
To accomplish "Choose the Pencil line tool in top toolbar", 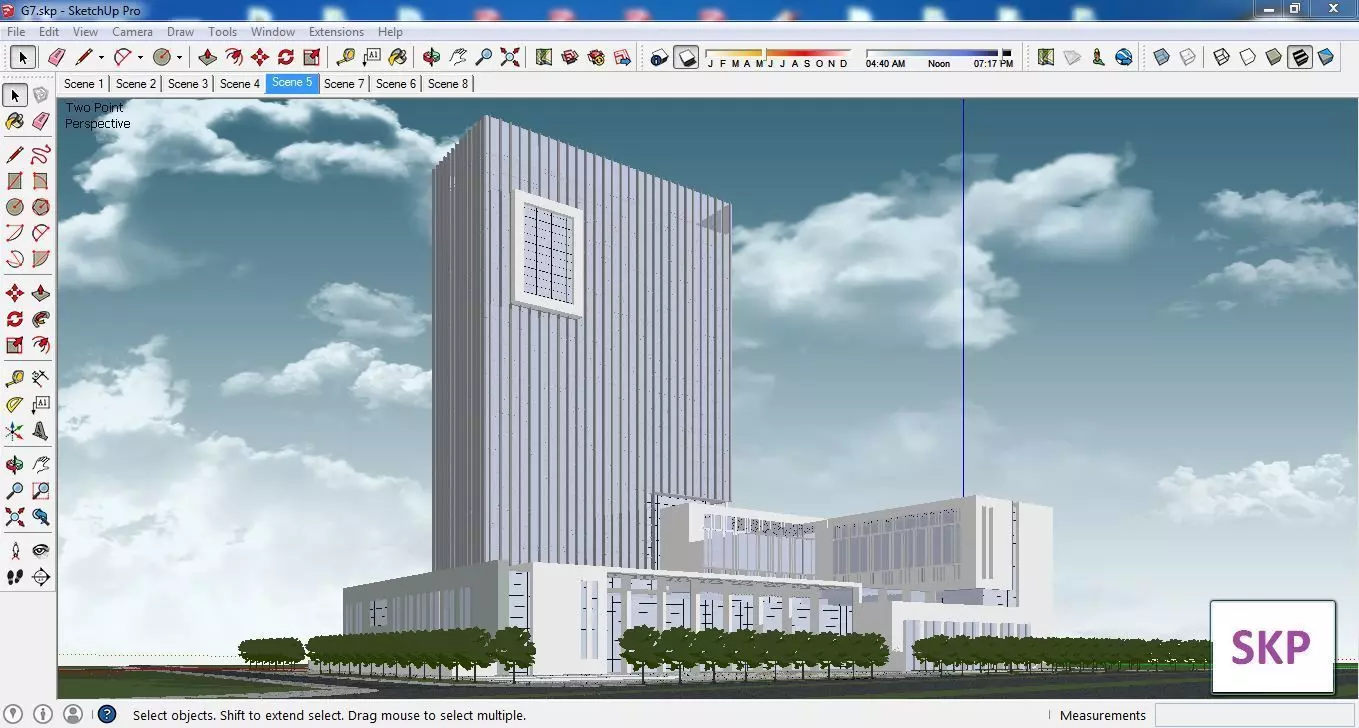I will click(x=84, y=57).
